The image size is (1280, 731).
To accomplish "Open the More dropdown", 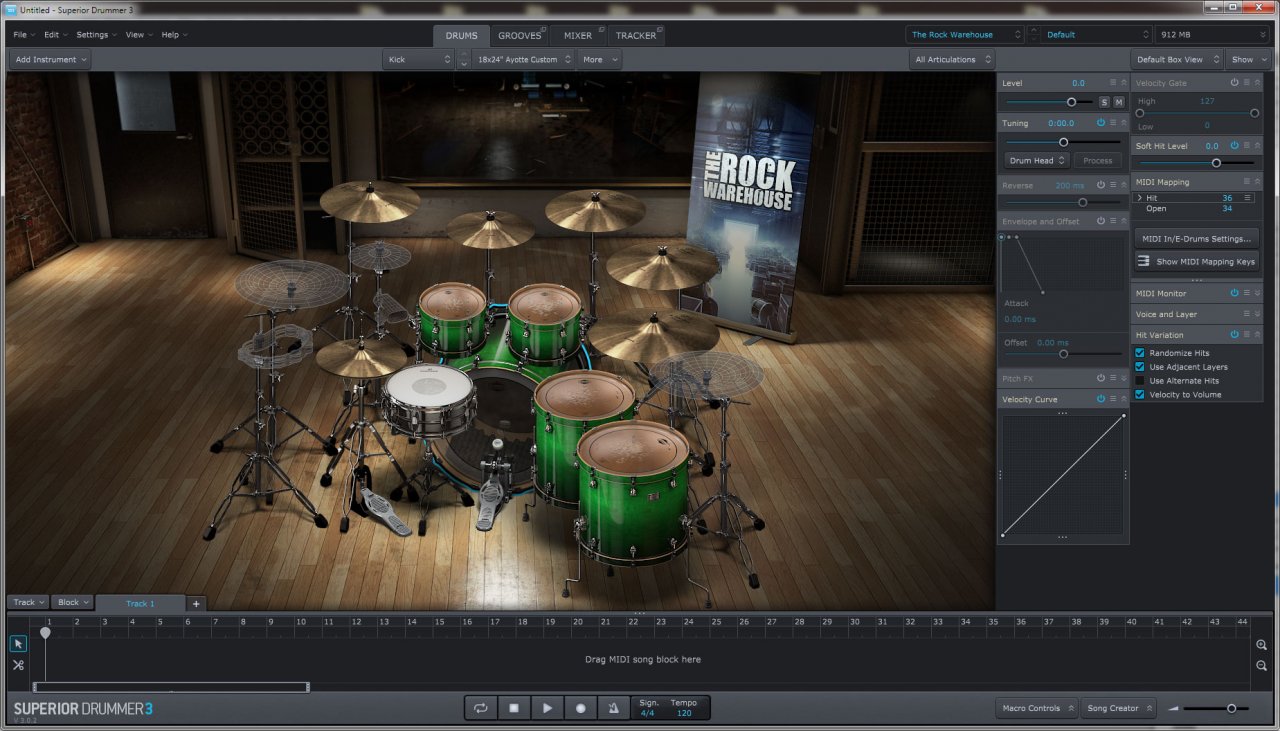I will 599,60.
